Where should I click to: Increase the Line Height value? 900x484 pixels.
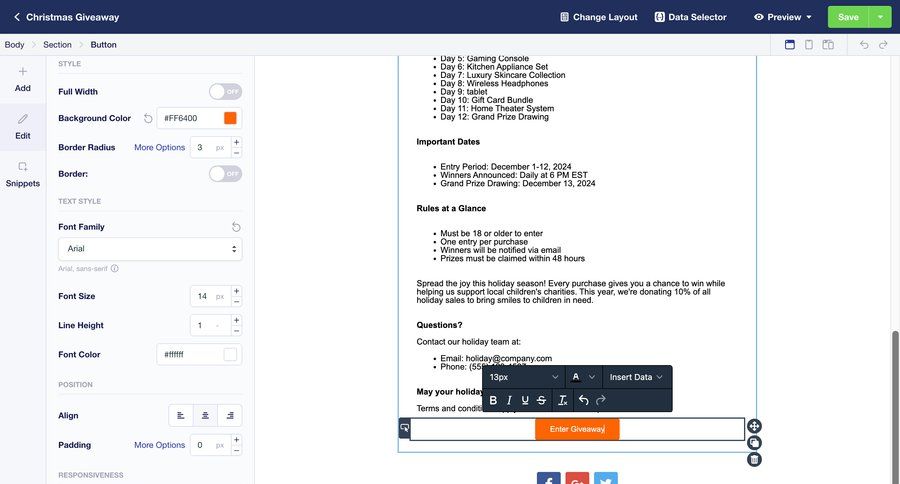pos(236,320)
